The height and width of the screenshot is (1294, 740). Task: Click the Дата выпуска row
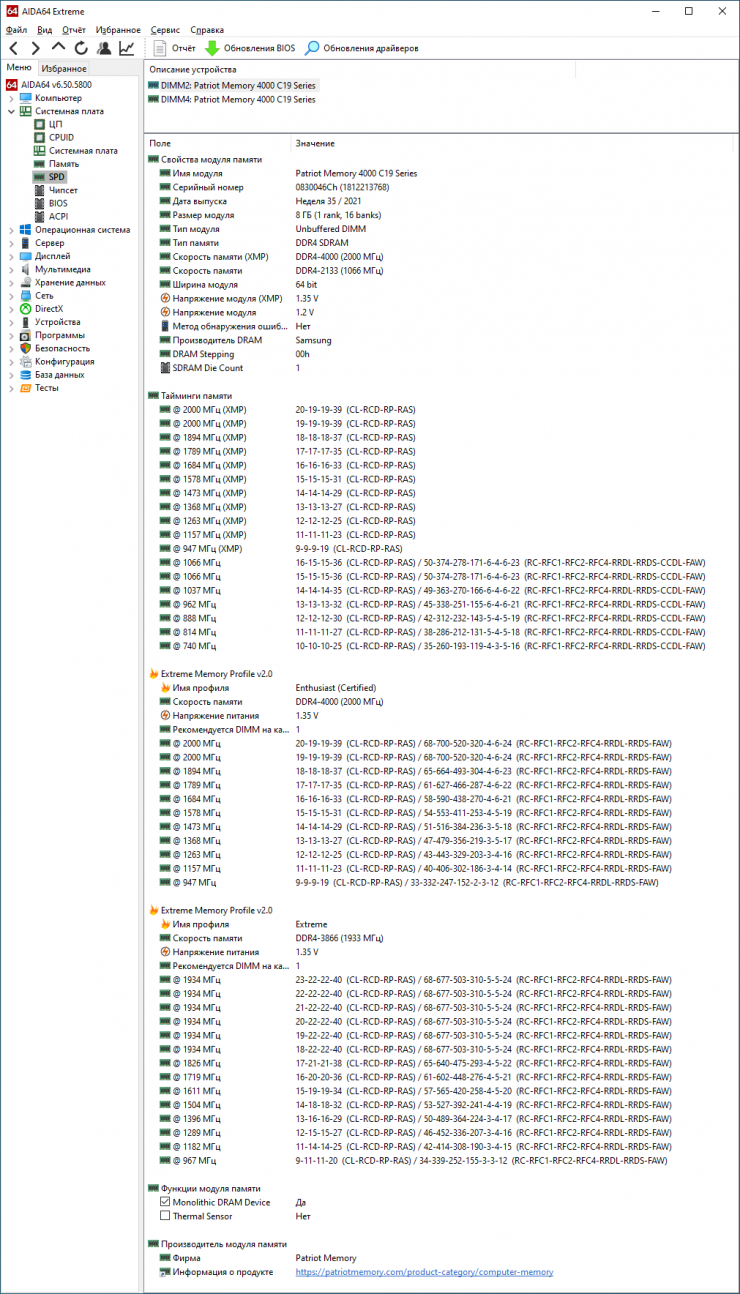pos(441,201)
